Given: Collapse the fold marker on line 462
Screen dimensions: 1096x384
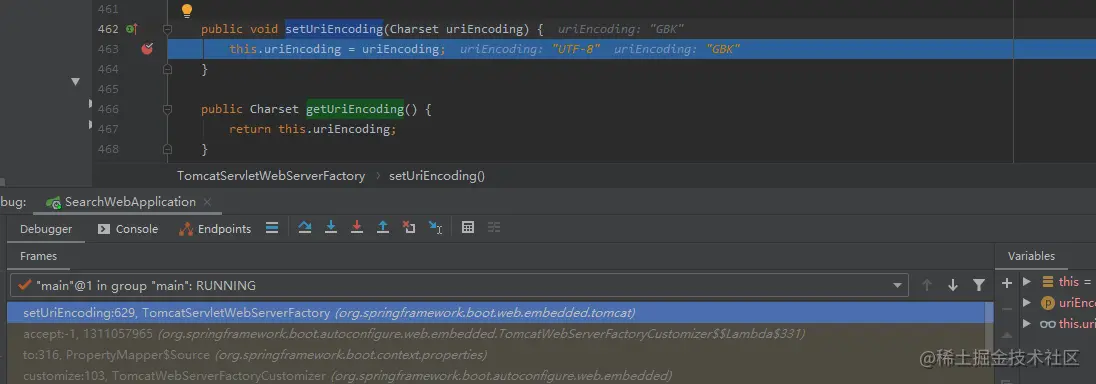Looking at the screenshot, I should click(x=167, y=29).
